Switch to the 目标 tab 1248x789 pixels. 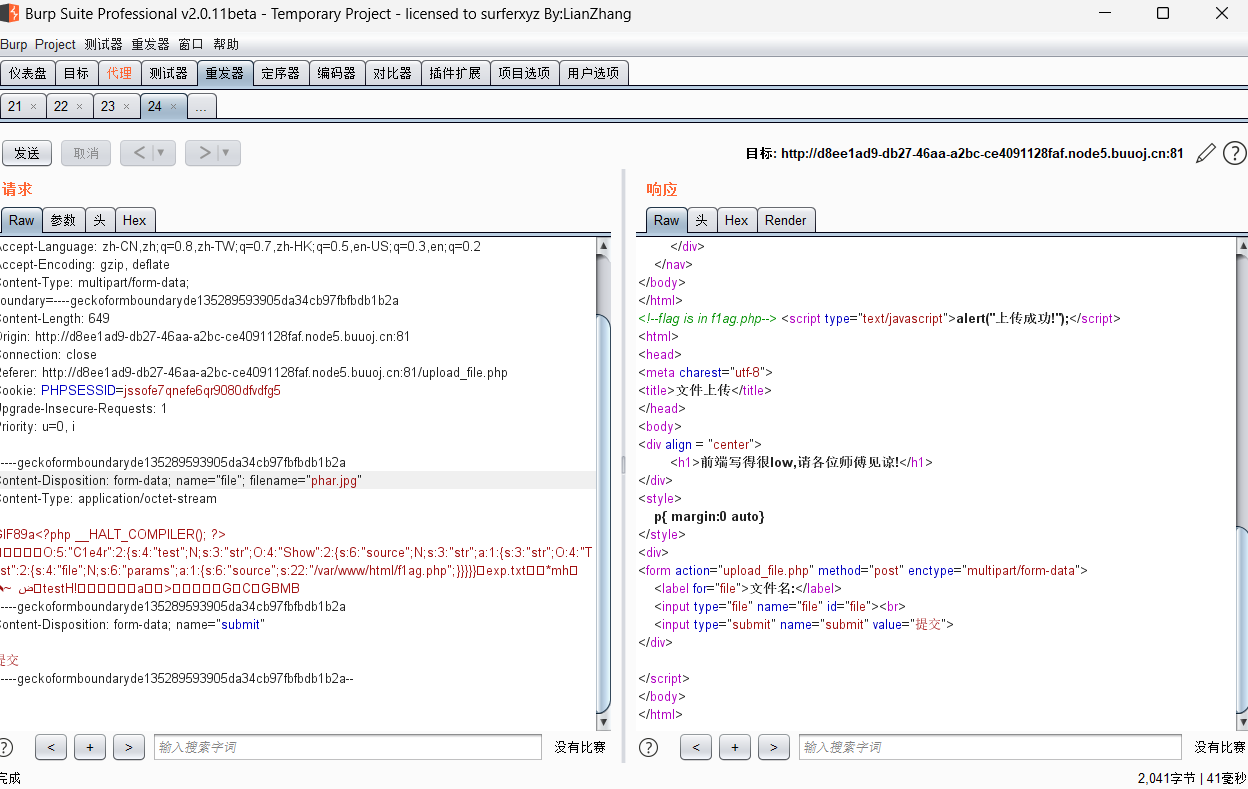[76, 73]
